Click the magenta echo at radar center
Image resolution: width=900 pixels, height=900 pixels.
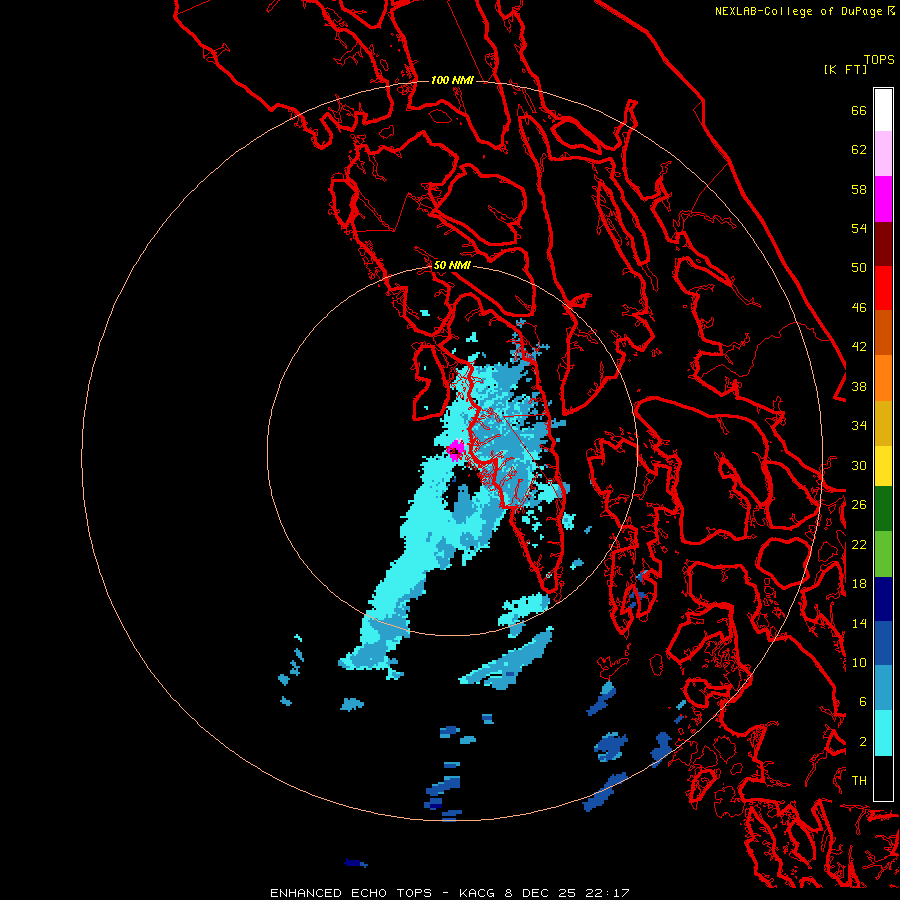click(x=456, y=449)
